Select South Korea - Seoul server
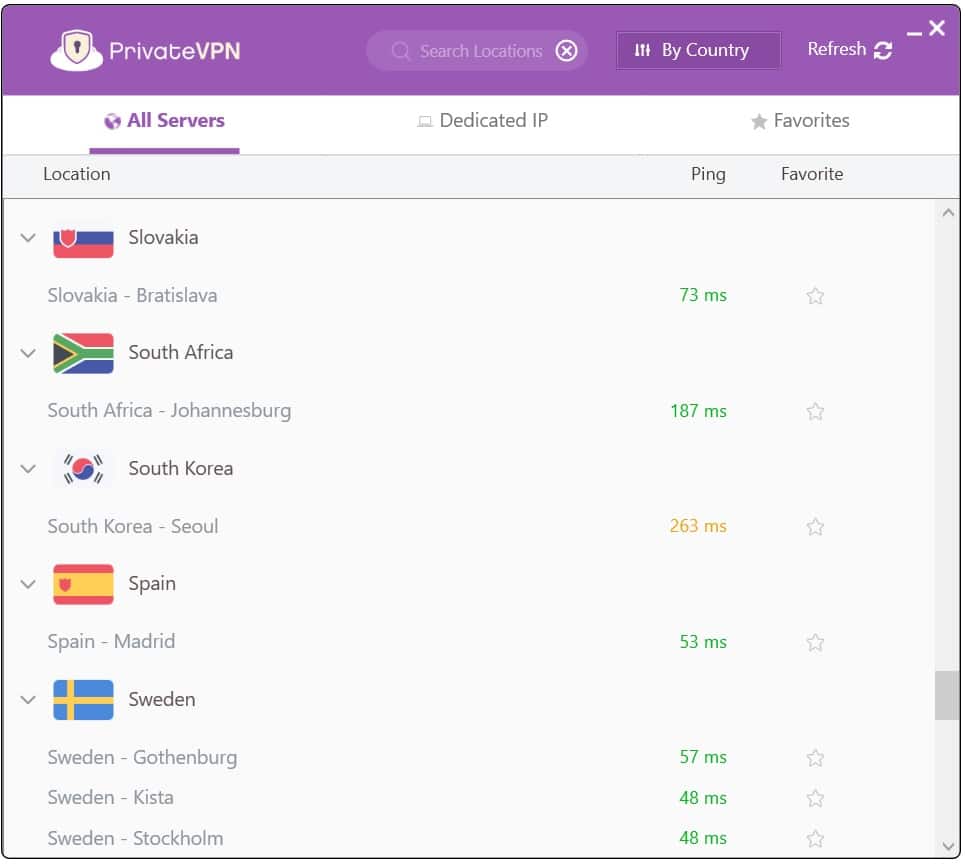 (x=133, y=526)
